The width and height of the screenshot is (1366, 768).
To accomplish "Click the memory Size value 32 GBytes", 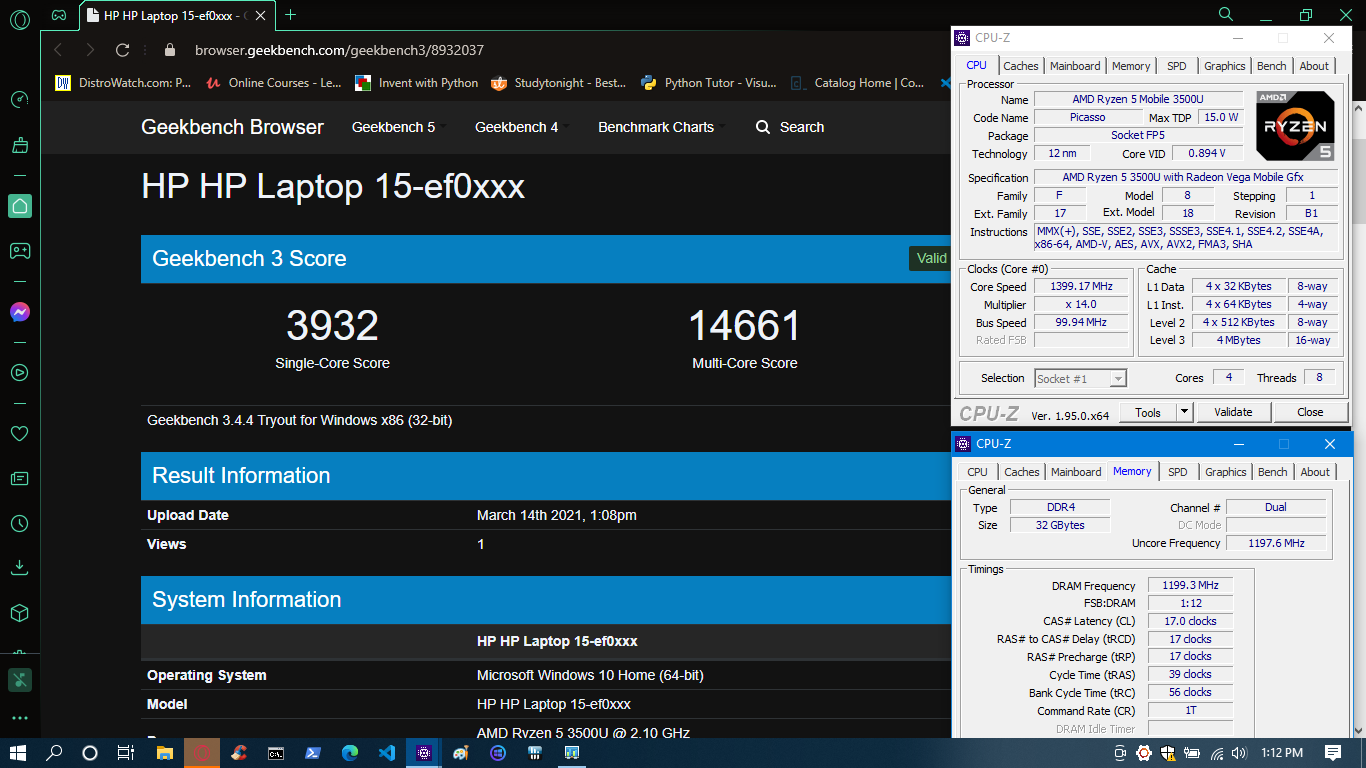I will [x=1059, y=525].
